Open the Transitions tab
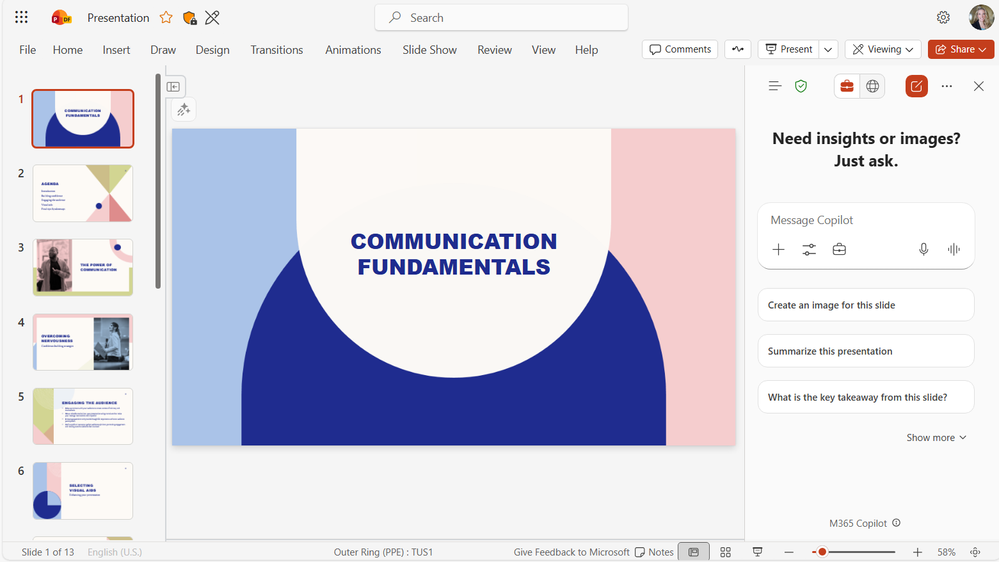999x562 pixels. pos(276,50)
